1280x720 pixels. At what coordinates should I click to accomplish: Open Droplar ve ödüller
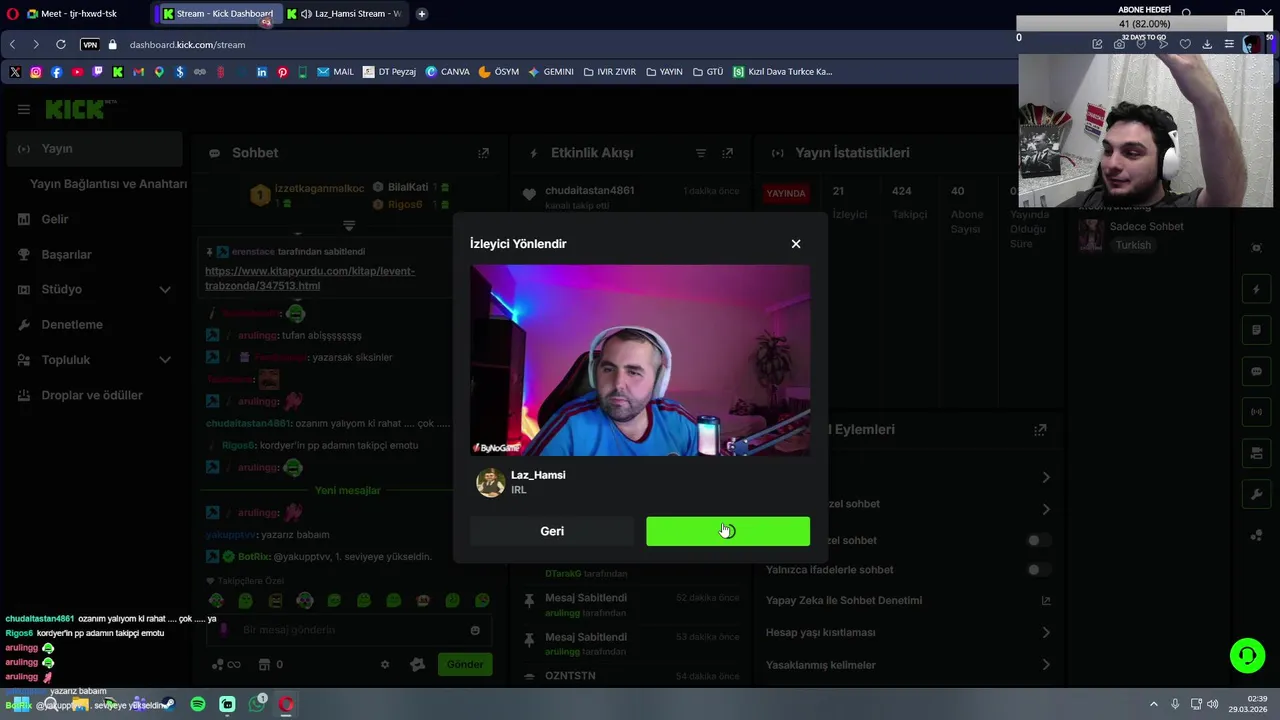click(92, 395)
